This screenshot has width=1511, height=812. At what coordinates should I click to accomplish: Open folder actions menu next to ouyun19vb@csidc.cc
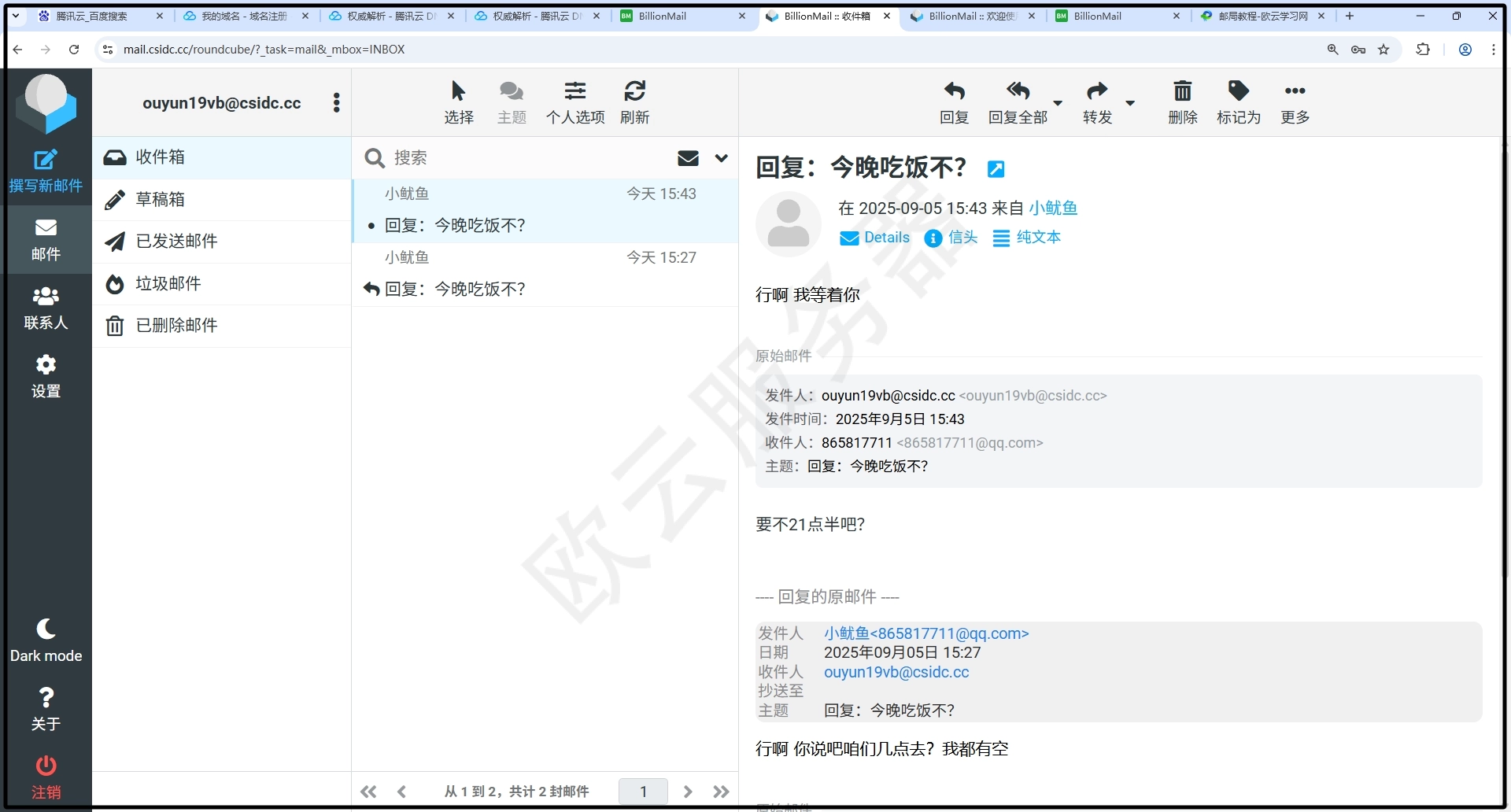click(336, 103)
